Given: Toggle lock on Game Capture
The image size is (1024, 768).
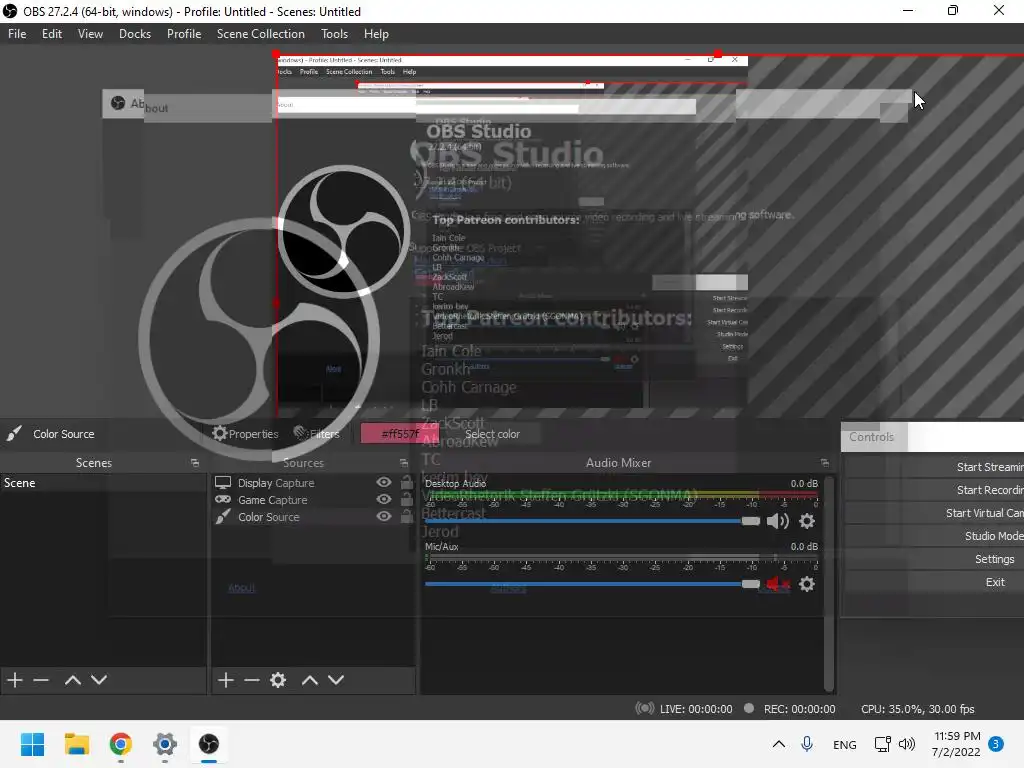Looking at the screenshot, I should [x=406, y=499].
